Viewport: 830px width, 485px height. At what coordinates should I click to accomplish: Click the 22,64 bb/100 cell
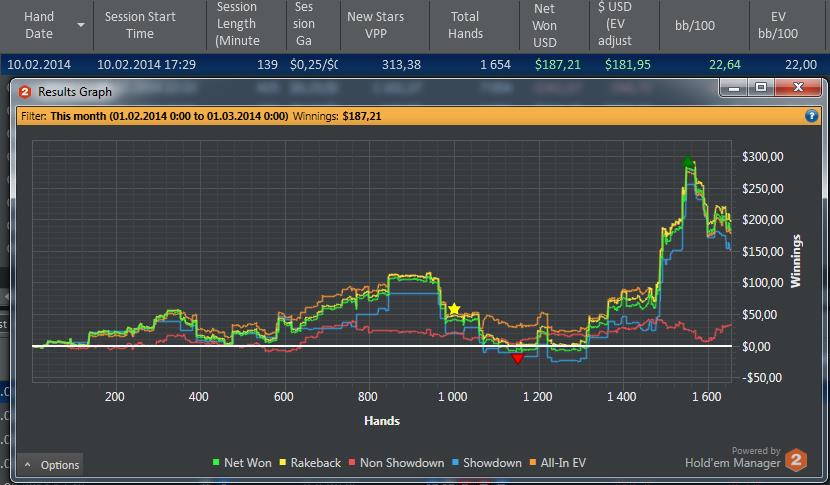click(725, 65)
